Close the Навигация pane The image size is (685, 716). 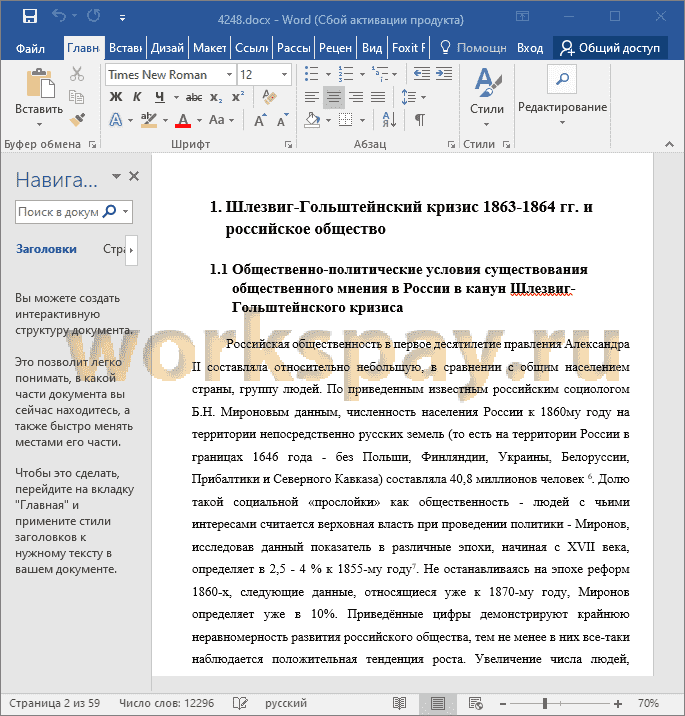134,176
